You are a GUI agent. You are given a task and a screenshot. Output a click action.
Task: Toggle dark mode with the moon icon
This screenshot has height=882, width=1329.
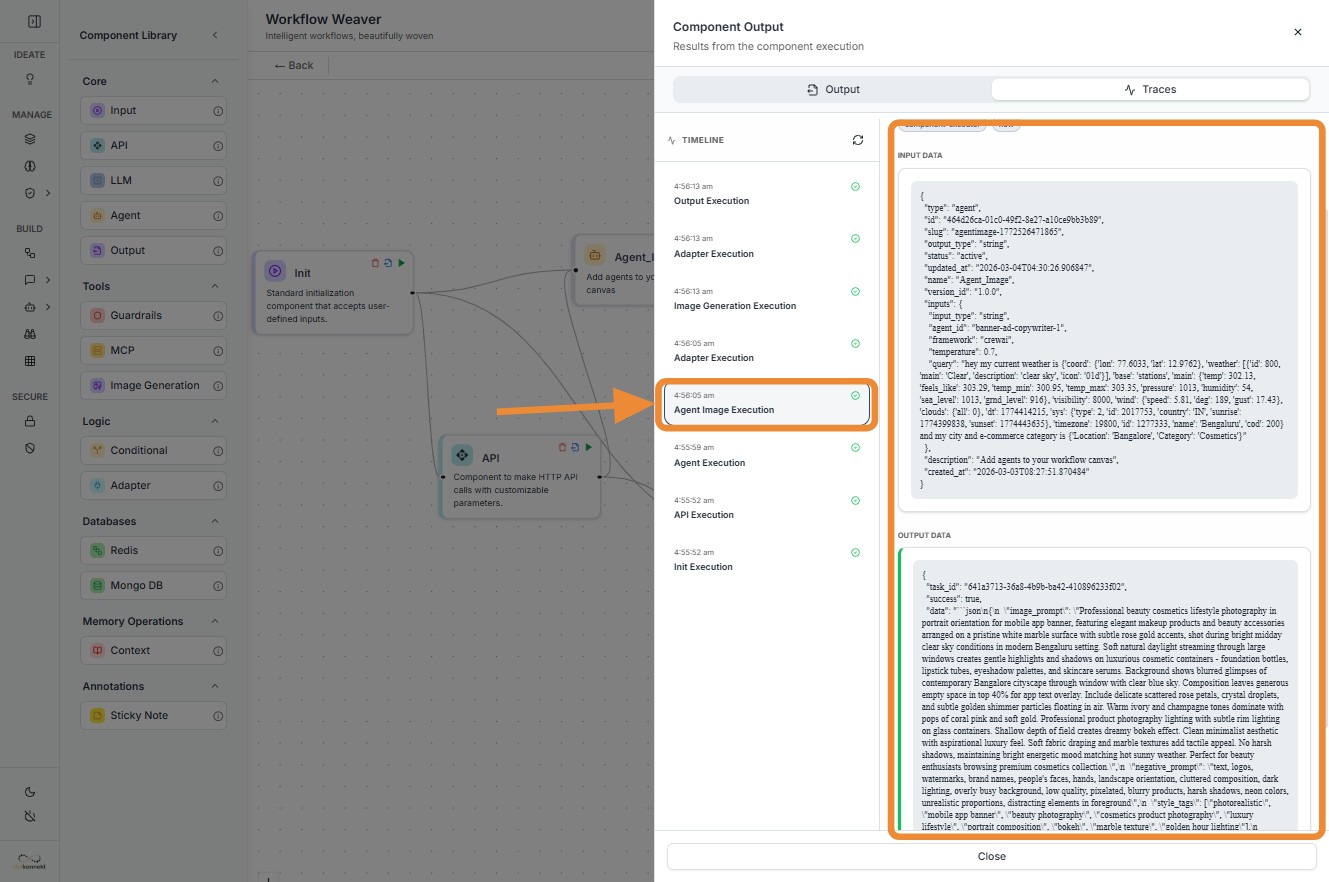[x=30, y=792]
